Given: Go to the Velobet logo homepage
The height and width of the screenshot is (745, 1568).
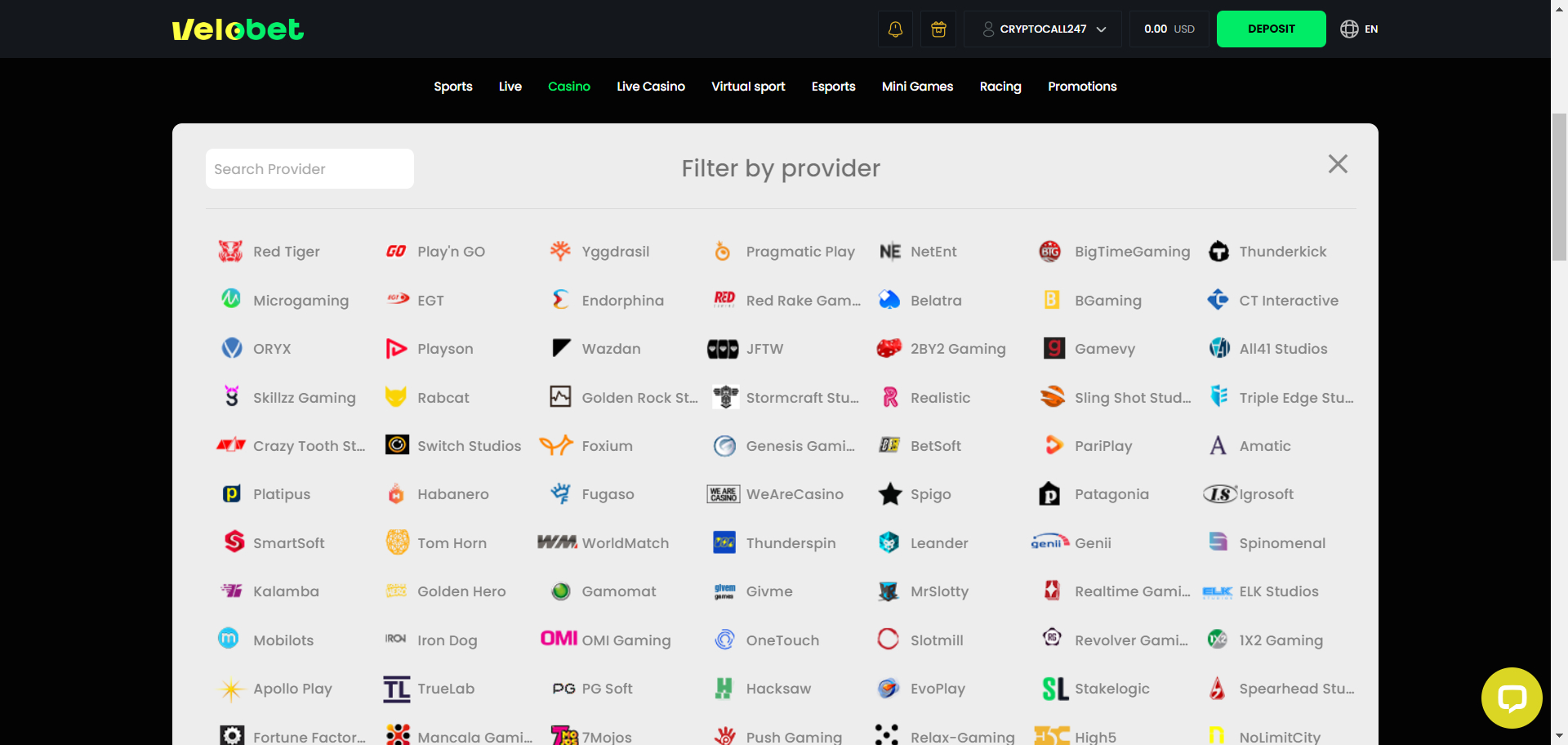Looking at the screenshot, I should (x=238, y=29).
